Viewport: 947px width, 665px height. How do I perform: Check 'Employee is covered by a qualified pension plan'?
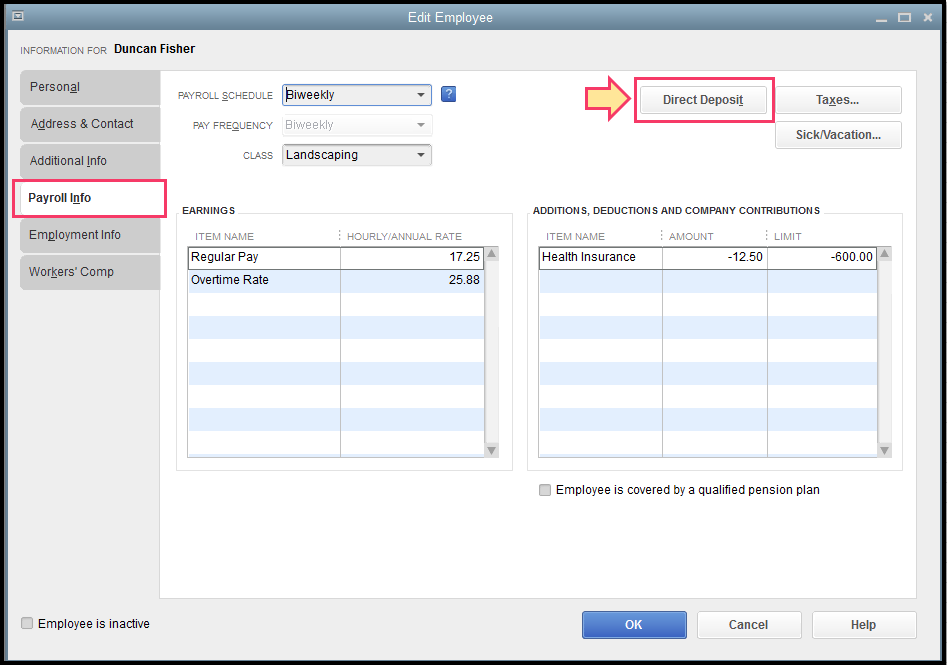click(545, 490)
